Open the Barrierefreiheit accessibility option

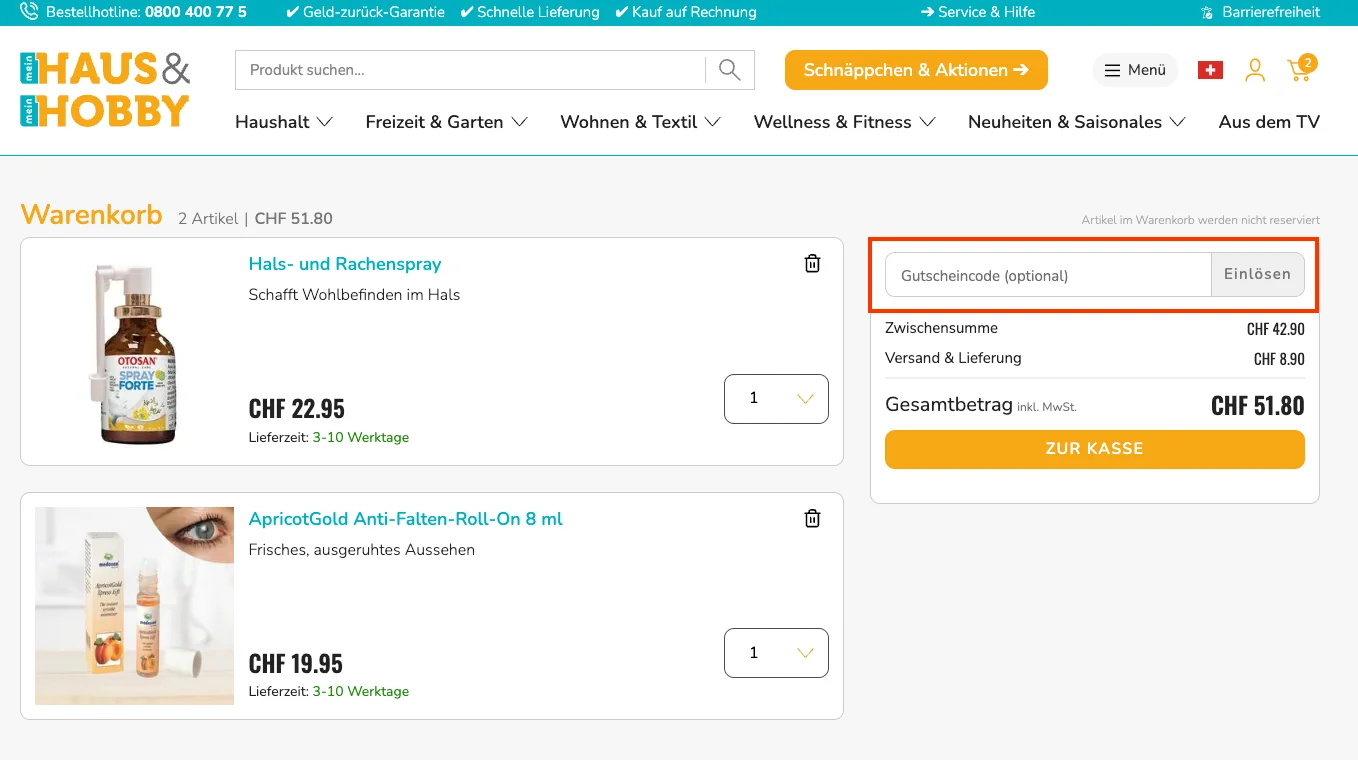coord(1260,13)
